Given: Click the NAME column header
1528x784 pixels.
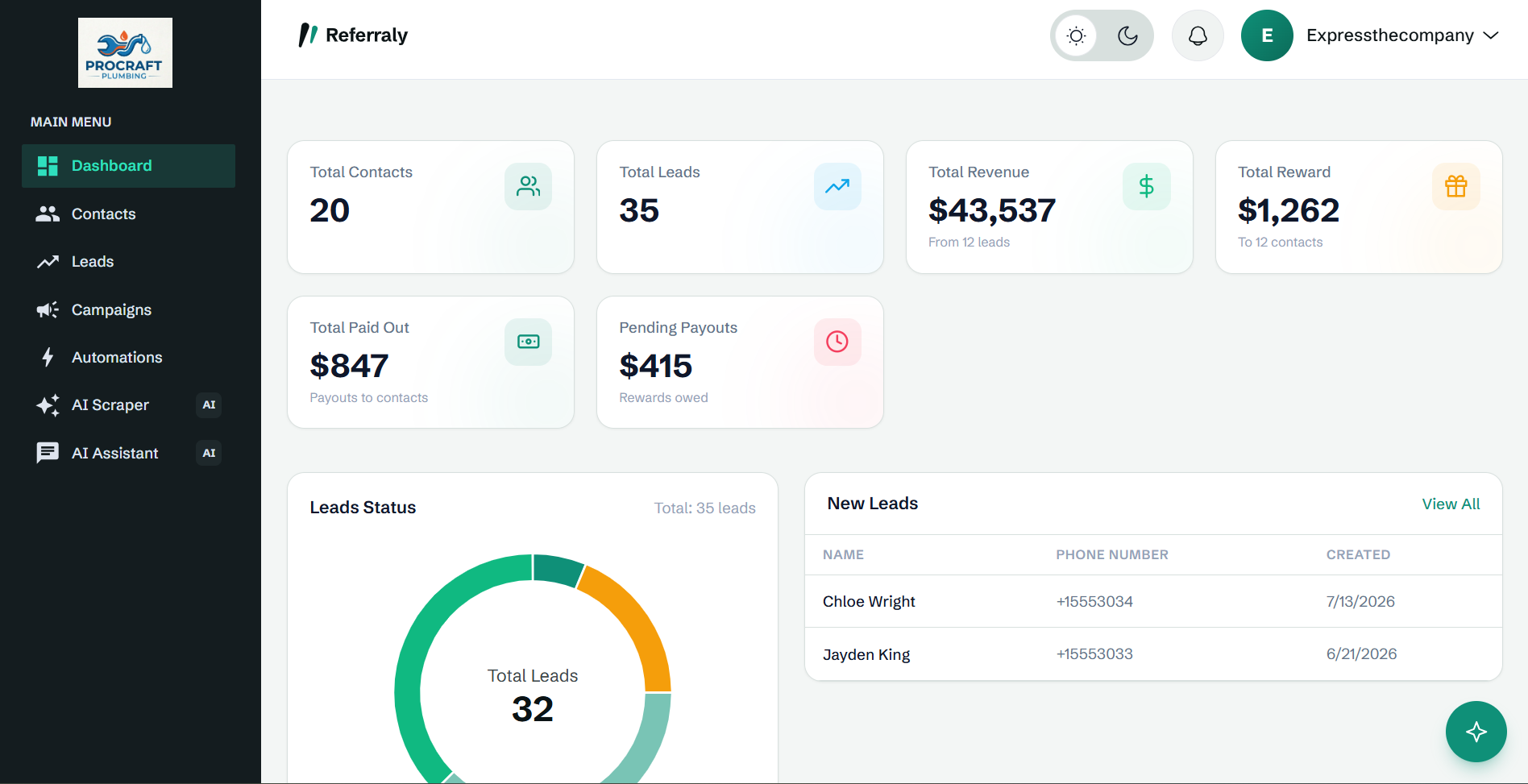Looking at the screenshot, I should 843,554.
